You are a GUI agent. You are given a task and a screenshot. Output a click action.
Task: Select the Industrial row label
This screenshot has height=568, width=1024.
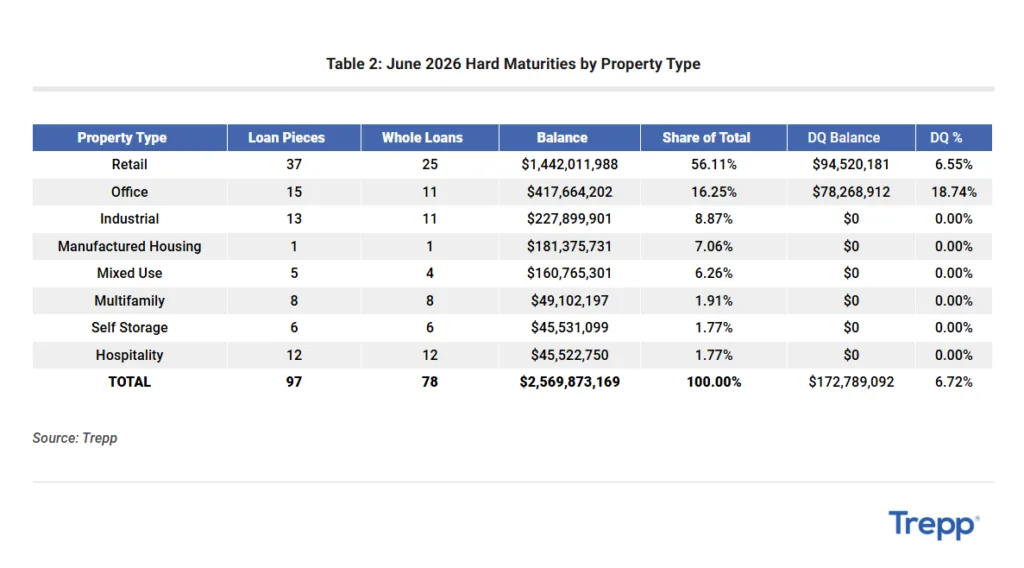click(x=129, y=219)
